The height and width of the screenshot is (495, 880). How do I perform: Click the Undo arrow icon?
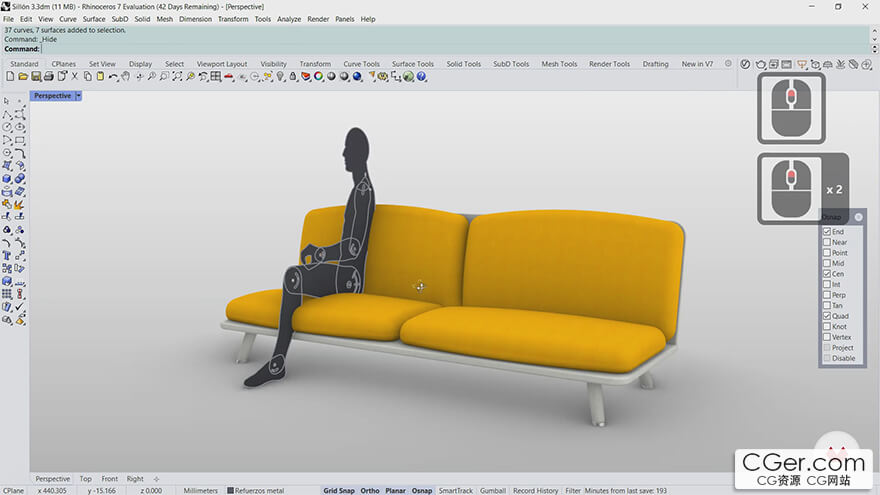[x=113, y=77]
